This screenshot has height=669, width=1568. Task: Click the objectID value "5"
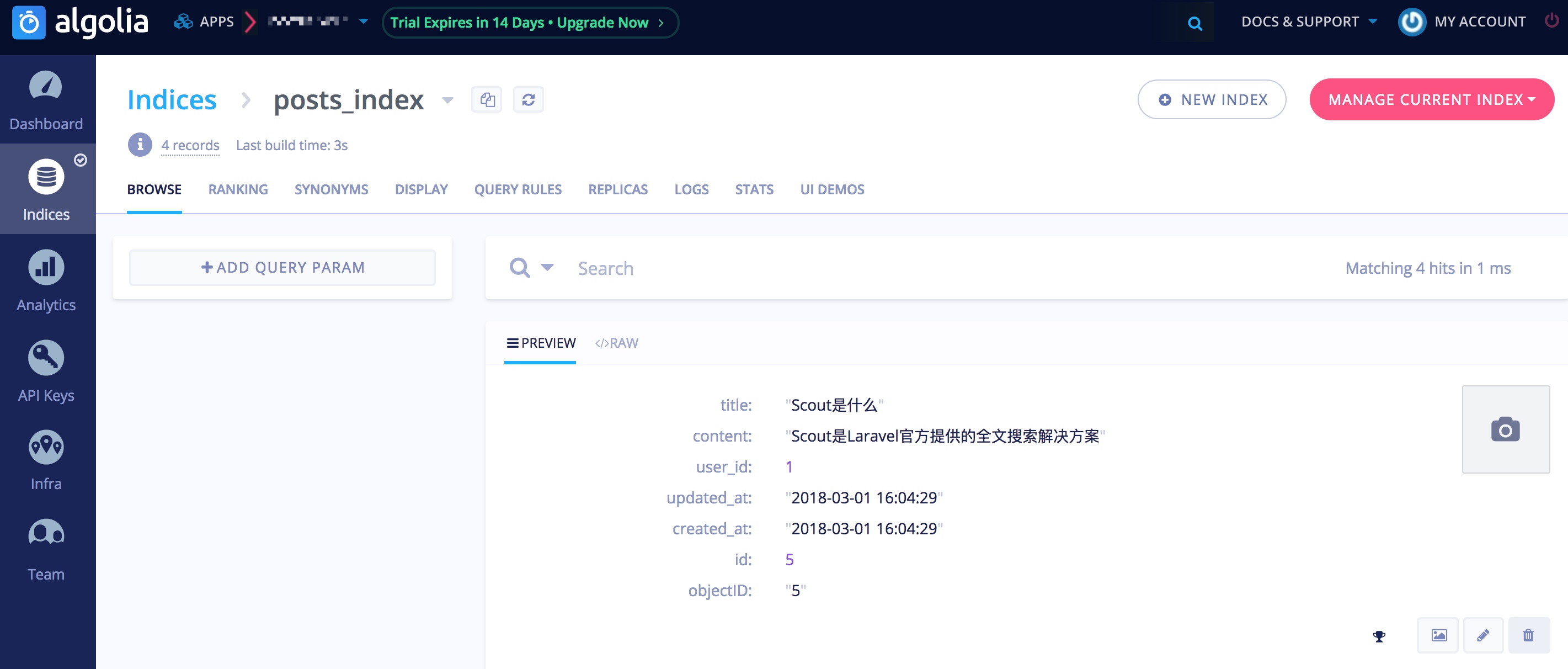coord(795,591)
